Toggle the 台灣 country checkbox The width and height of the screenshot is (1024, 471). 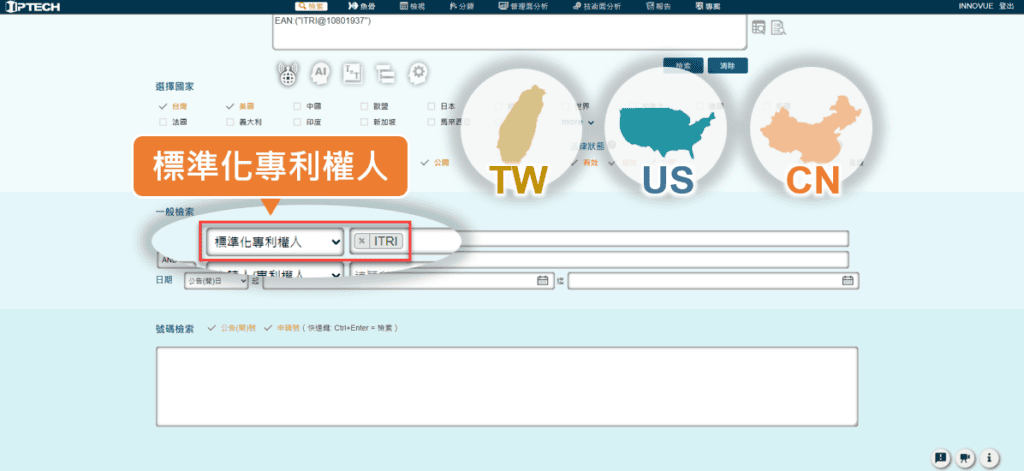tap(163, 106)
